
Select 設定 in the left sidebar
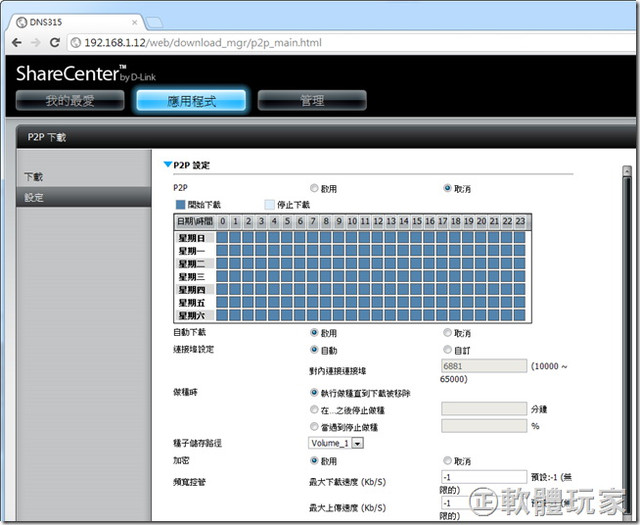34,197
